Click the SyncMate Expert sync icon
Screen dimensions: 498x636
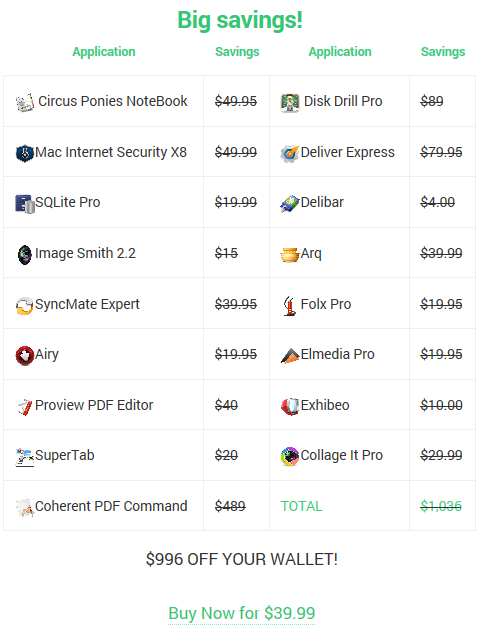[25, 305]
